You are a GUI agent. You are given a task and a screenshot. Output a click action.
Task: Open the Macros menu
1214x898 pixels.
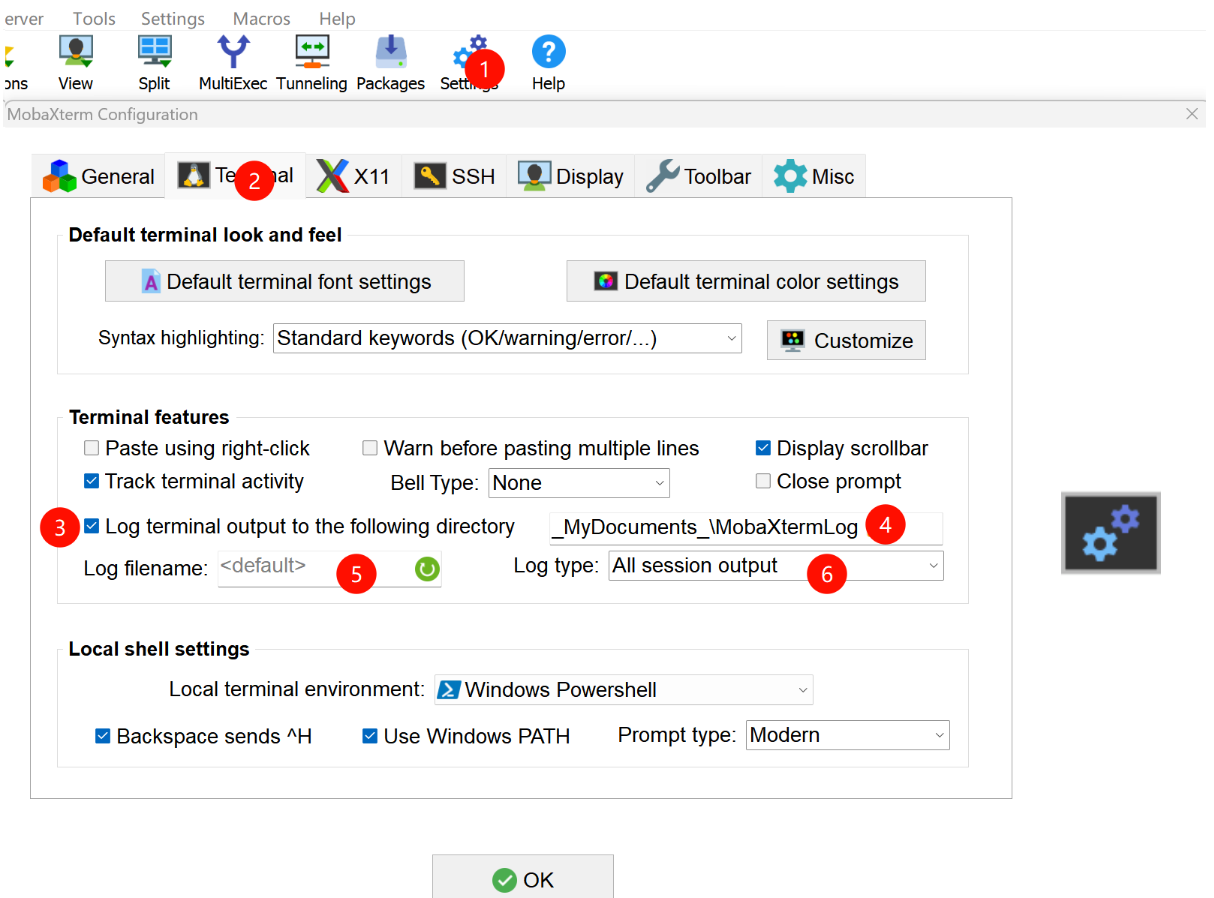pos(262,19)
